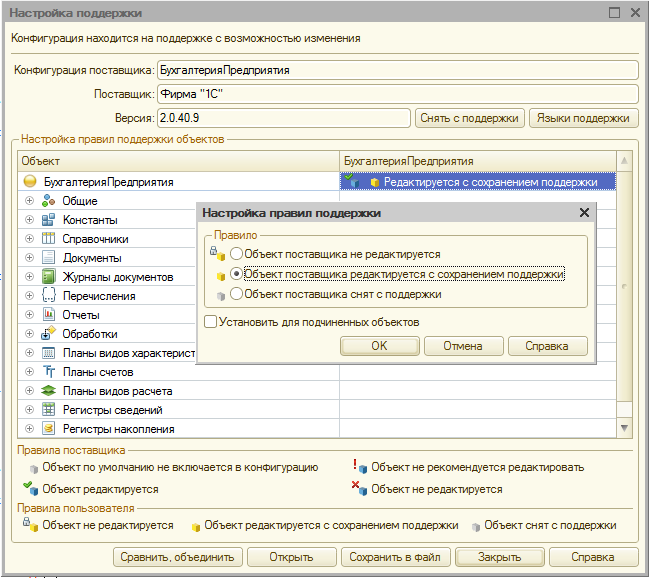This screenshot has width=650, height=578.
Task: Click Отмена in rules dialog
Action: (x=463, y=346)
